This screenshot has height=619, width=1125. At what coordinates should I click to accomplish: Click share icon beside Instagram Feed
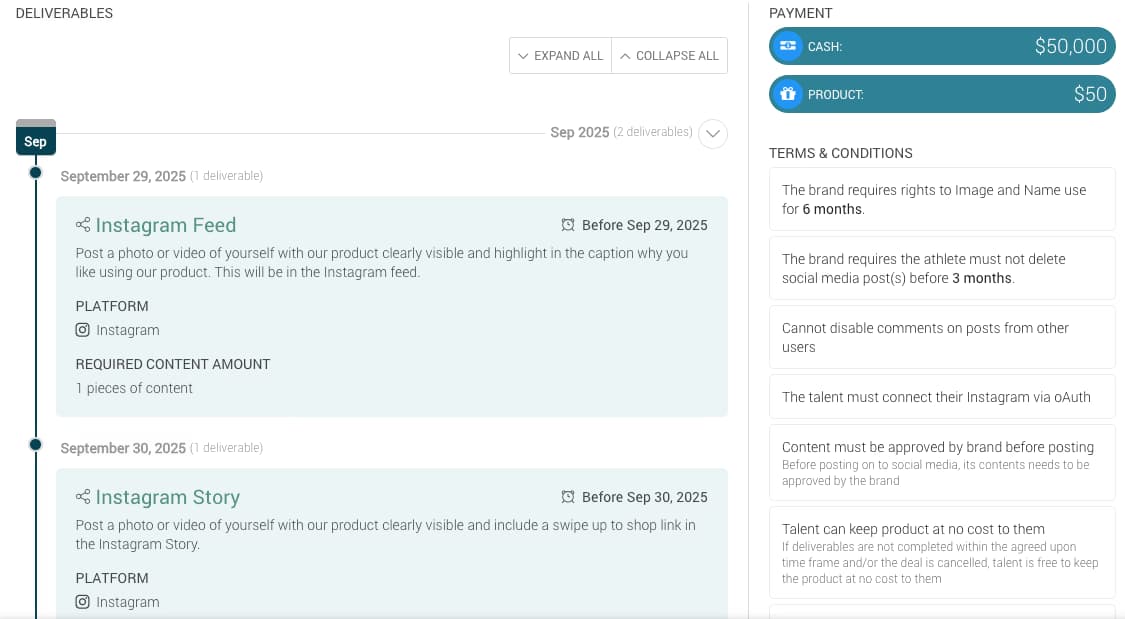(83, 225)
